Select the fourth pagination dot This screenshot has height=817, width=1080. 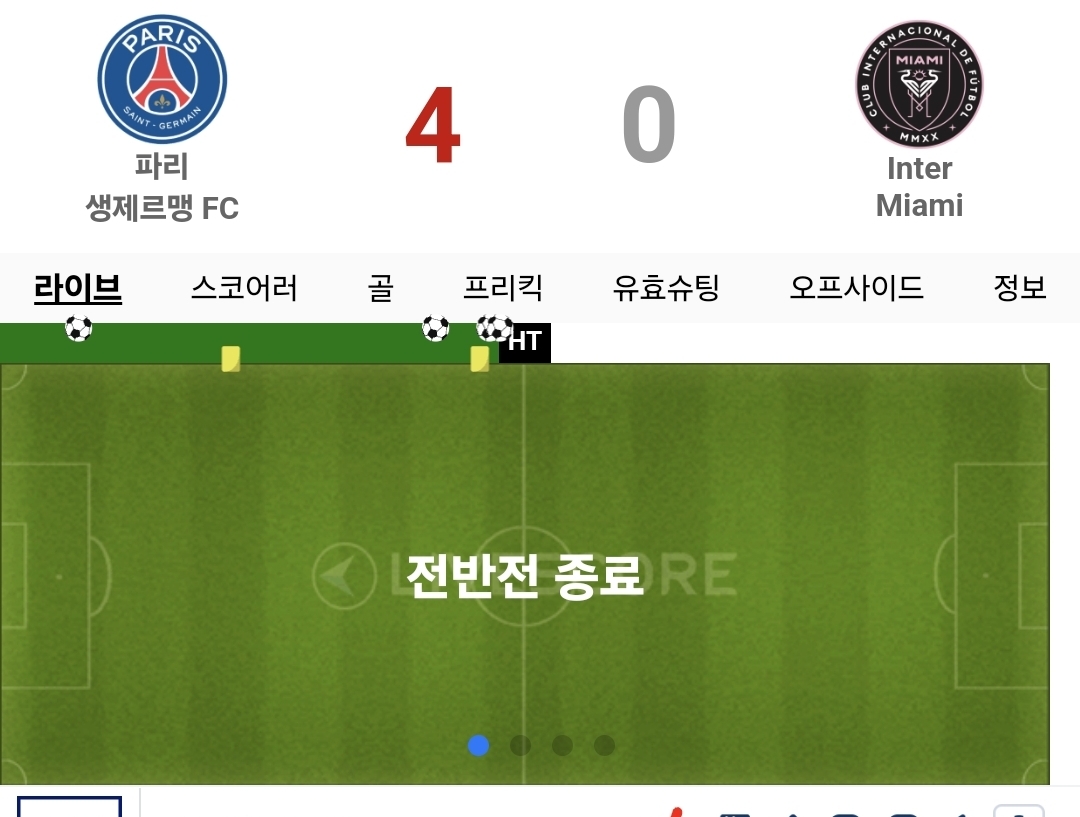tap(605, 745)
